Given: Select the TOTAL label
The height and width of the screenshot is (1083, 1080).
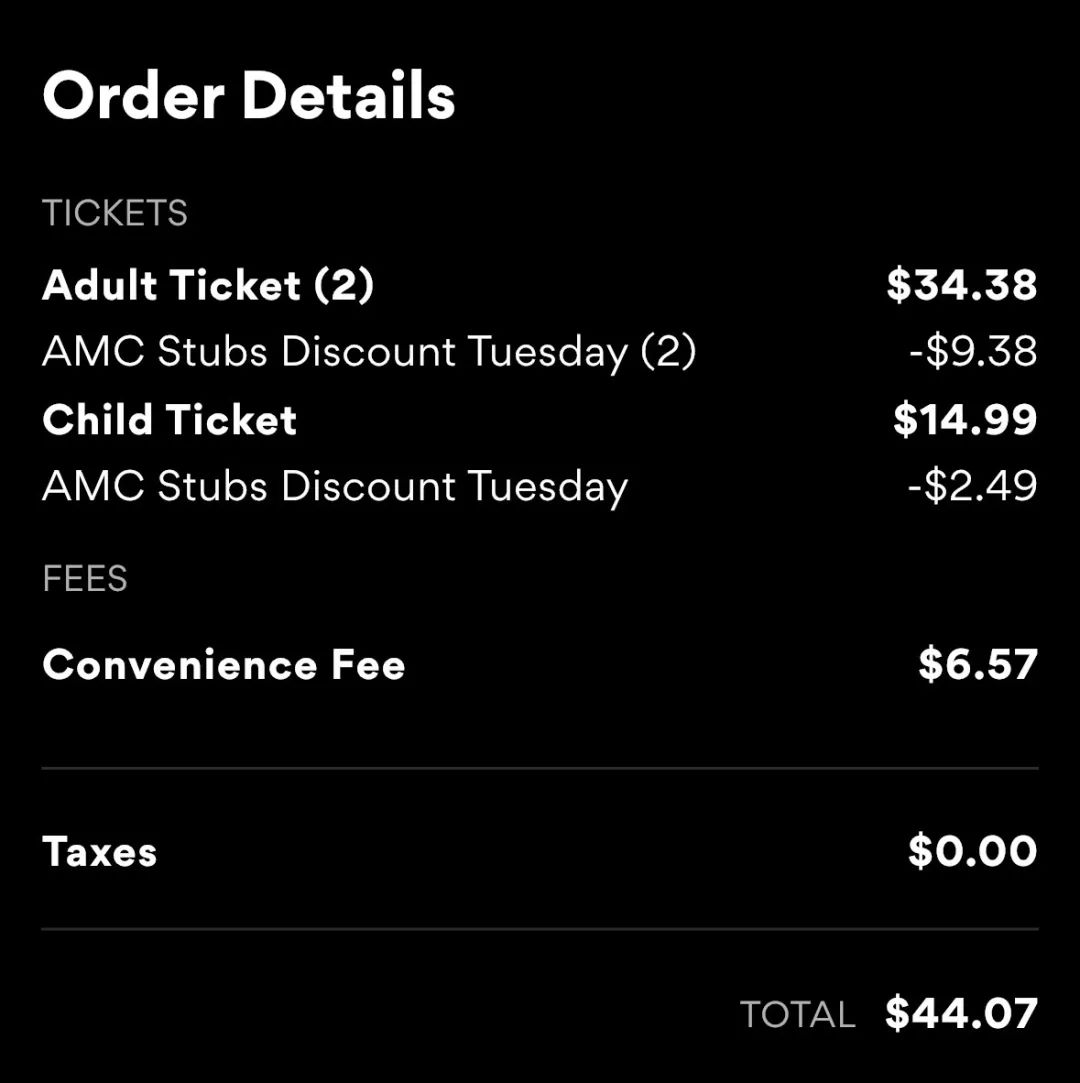Looking at the screenshot, I should point(798,1015).
